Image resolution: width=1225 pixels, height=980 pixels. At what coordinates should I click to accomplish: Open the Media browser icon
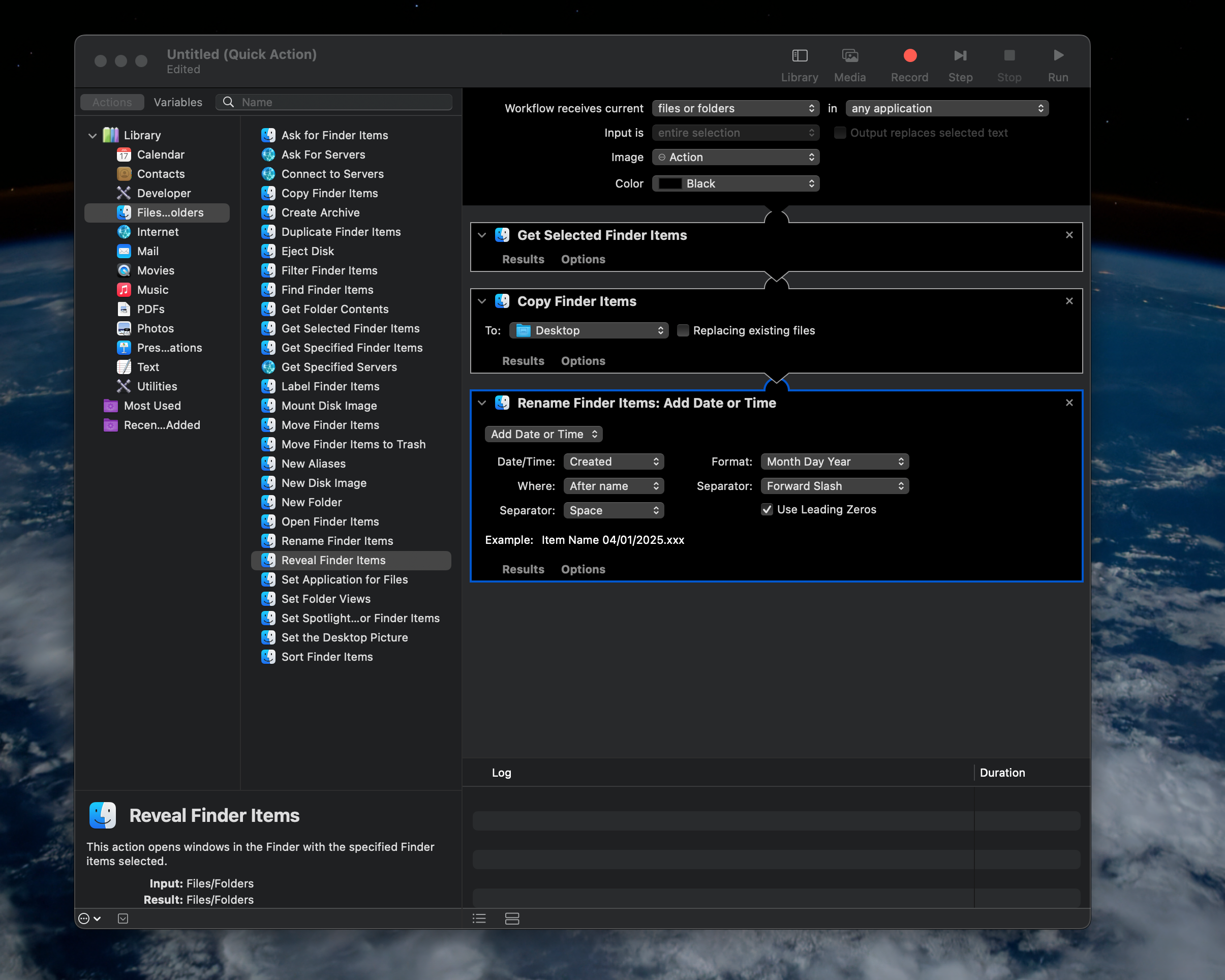[849, 56]
